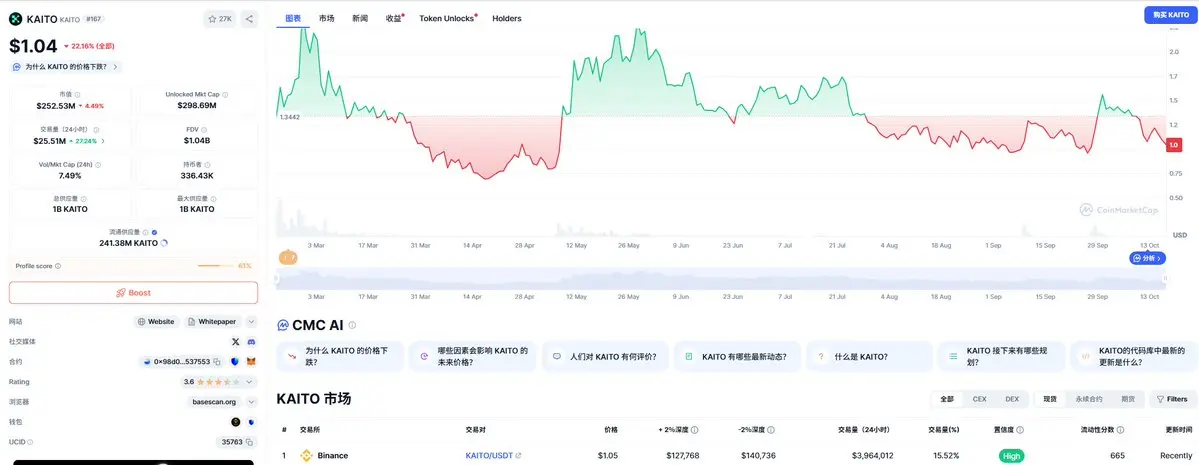Add token to MetaMask via fox icon
1199x465 pixels.
coord(252,362)
